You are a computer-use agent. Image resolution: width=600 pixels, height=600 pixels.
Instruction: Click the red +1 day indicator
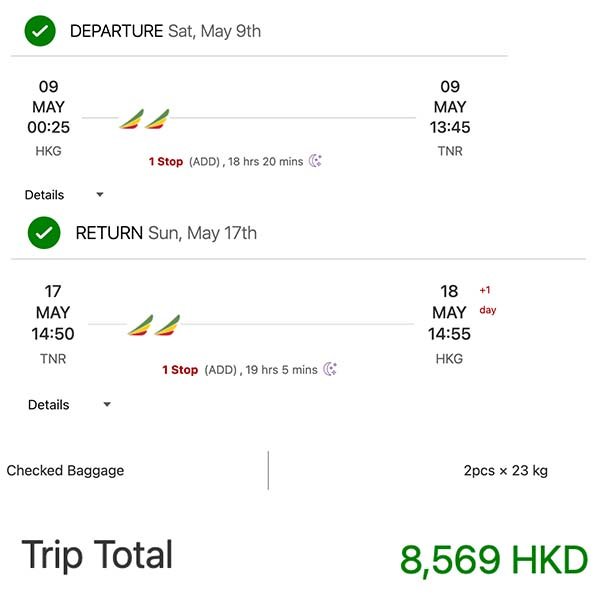click(487, 299)
